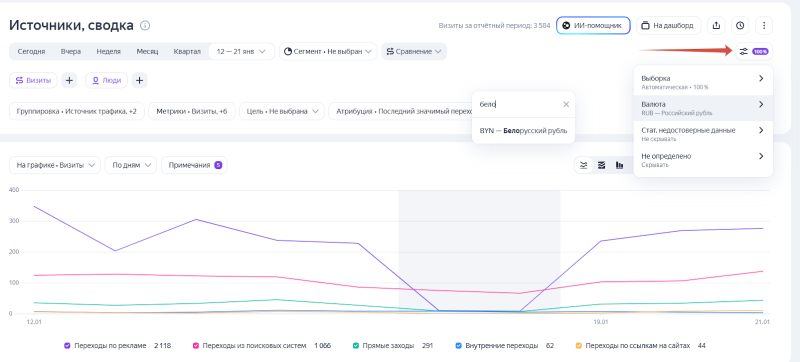
Task: Clear the currency search with X icon
Action: (566, 105)
